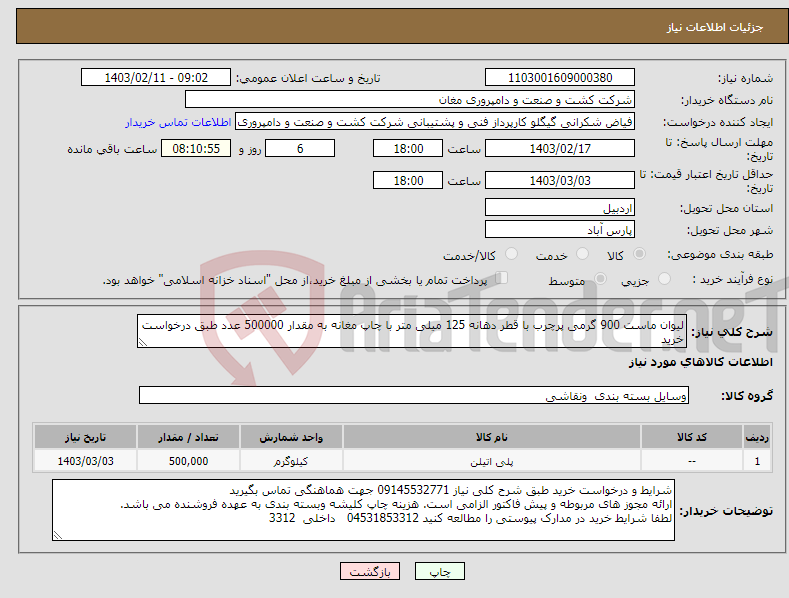Click the price validity time 18:00 field
Viewport: 789px width, 598px height.
point(408,180)
